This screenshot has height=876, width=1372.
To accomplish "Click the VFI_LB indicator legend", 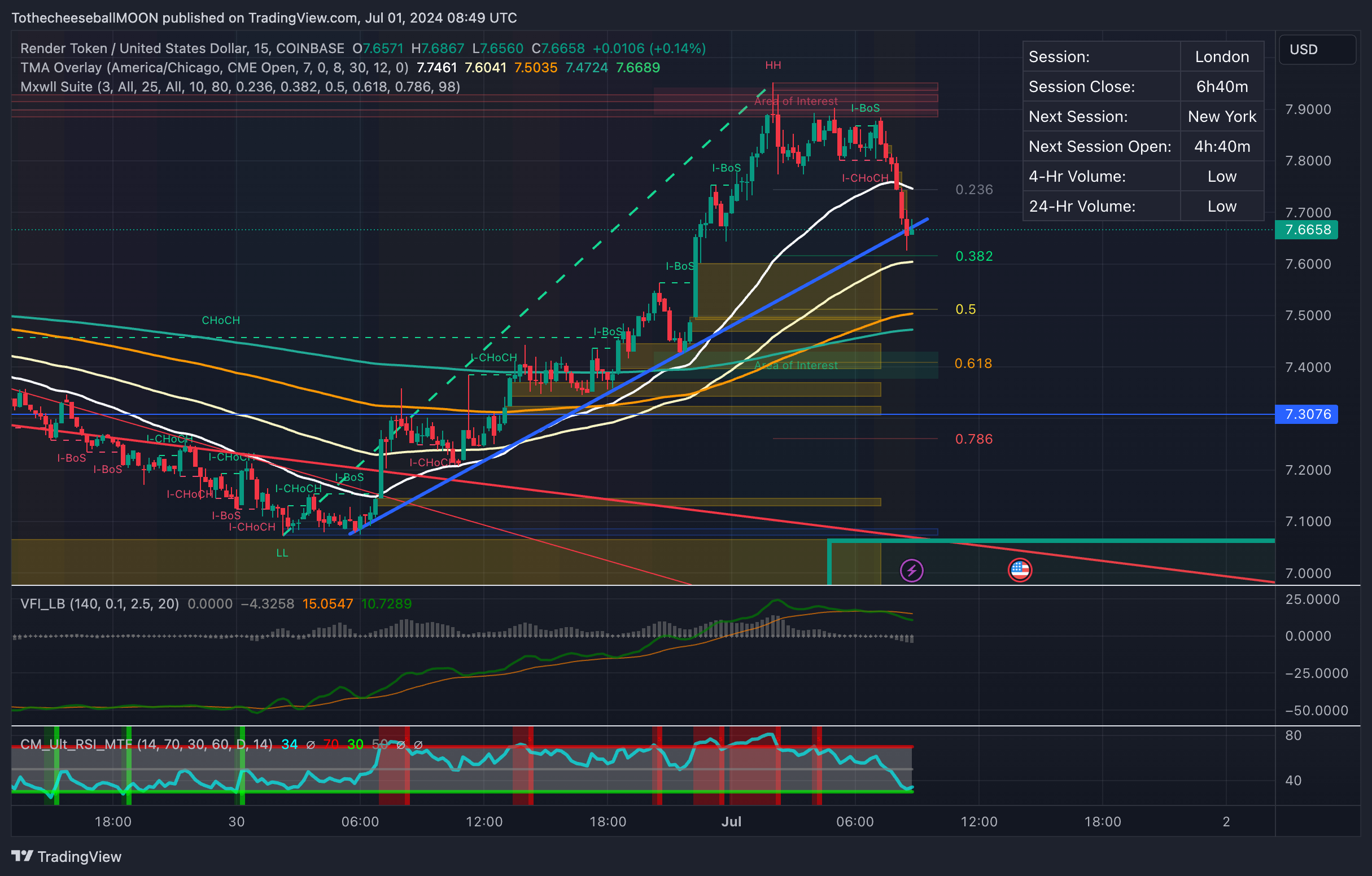I will (x=99, y=604).
